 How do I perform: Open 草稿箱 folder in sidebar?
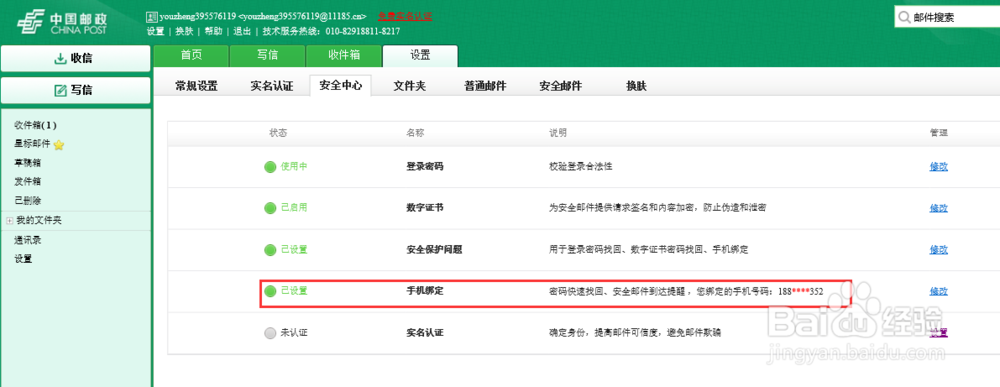tap(27, 163)
